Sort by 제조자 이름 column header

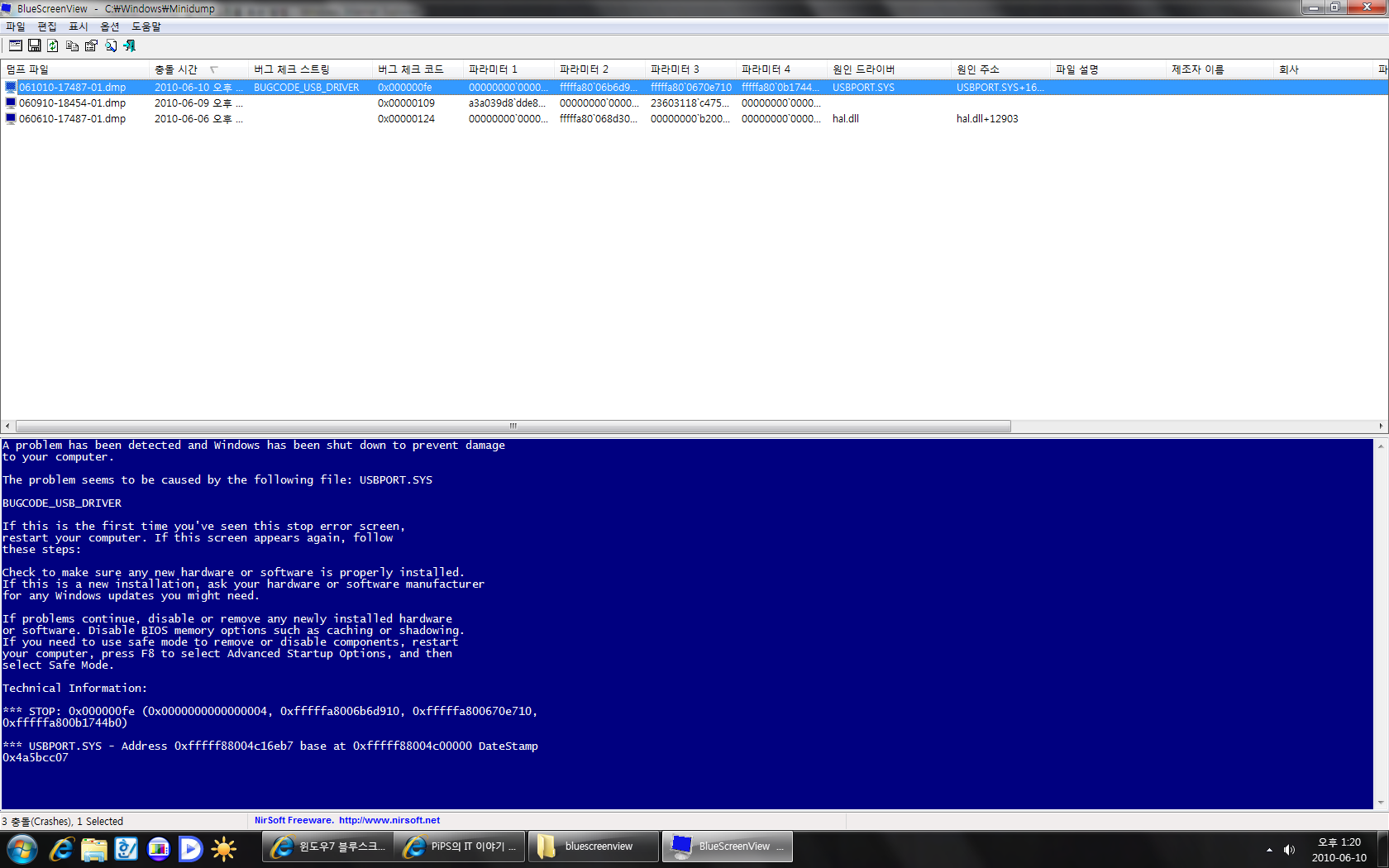pos(1220,69)
